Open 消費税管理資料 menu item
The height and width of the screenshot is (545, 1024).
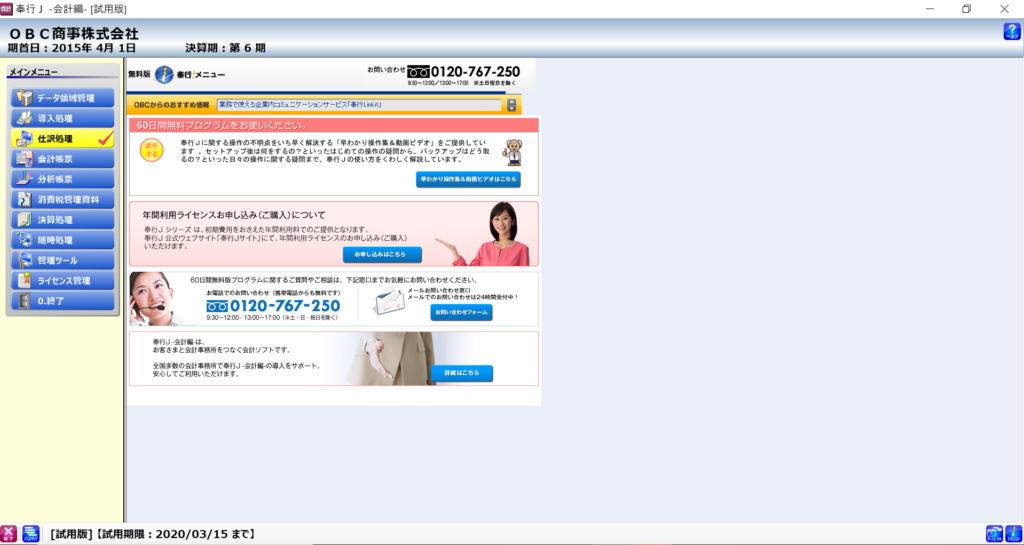[x=63, y=199]
